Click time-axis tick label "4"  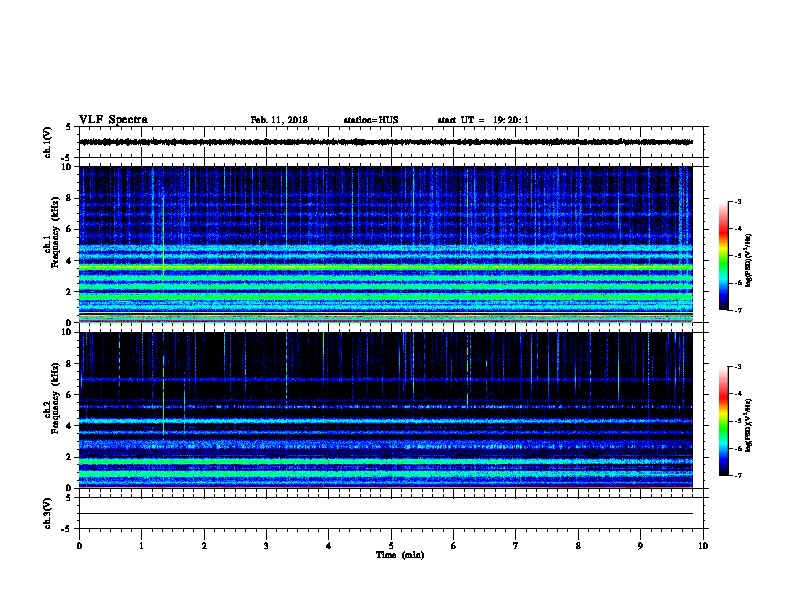(x=329, y=545)
